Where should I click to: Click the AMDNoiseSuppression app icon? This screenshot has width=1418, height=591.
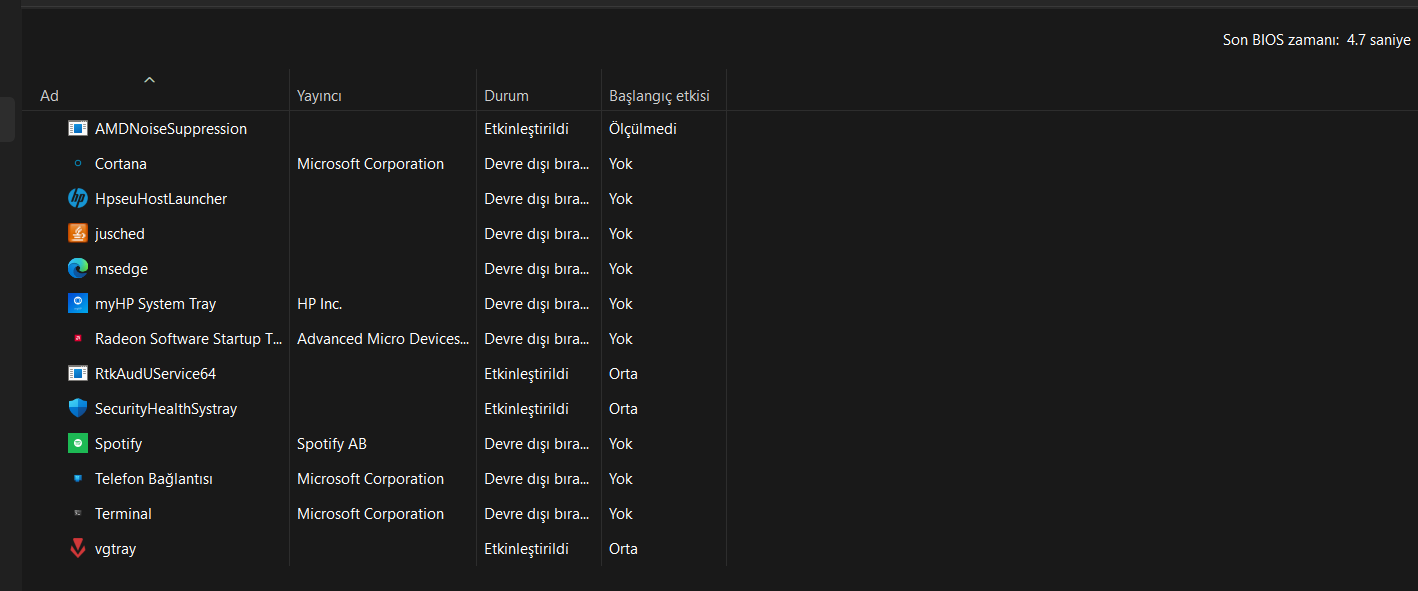pyautogui.click(x=78, y=129)
